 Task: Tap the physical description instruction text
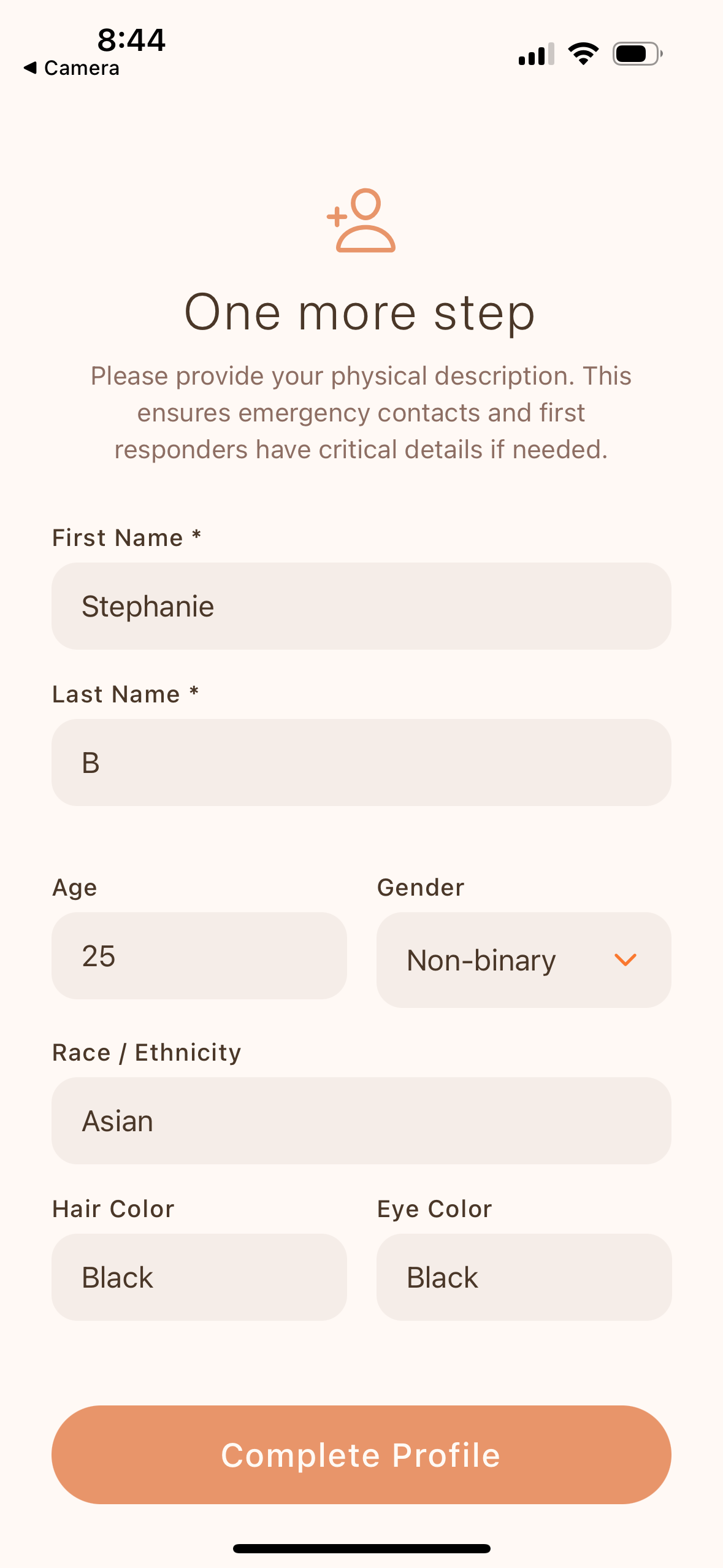tap(361, 412)
